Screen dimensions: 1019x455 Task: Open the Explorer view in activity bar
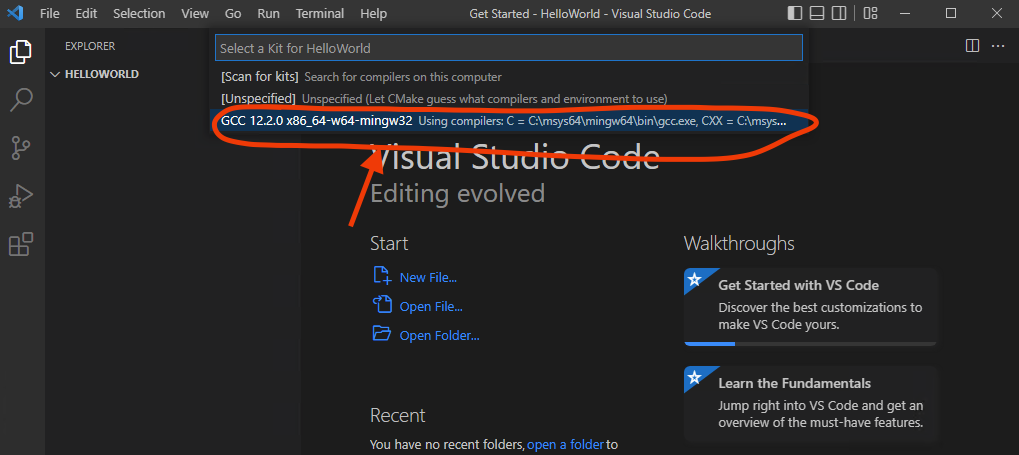click(21, 52)
